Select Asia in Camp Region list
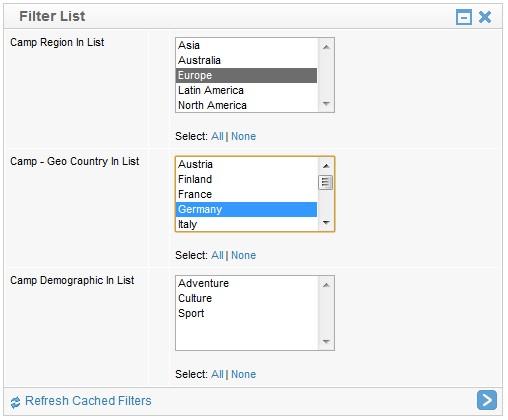This screenshot has height=420, width=508. pyautogui.click(x=246, y=45)
